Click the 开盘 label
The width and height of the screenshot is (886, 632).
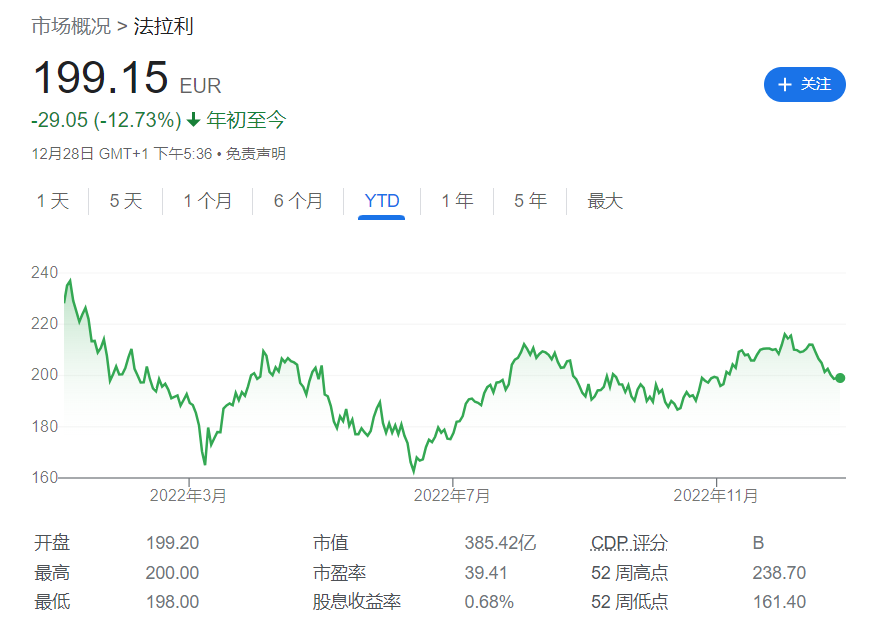(52, 543)
